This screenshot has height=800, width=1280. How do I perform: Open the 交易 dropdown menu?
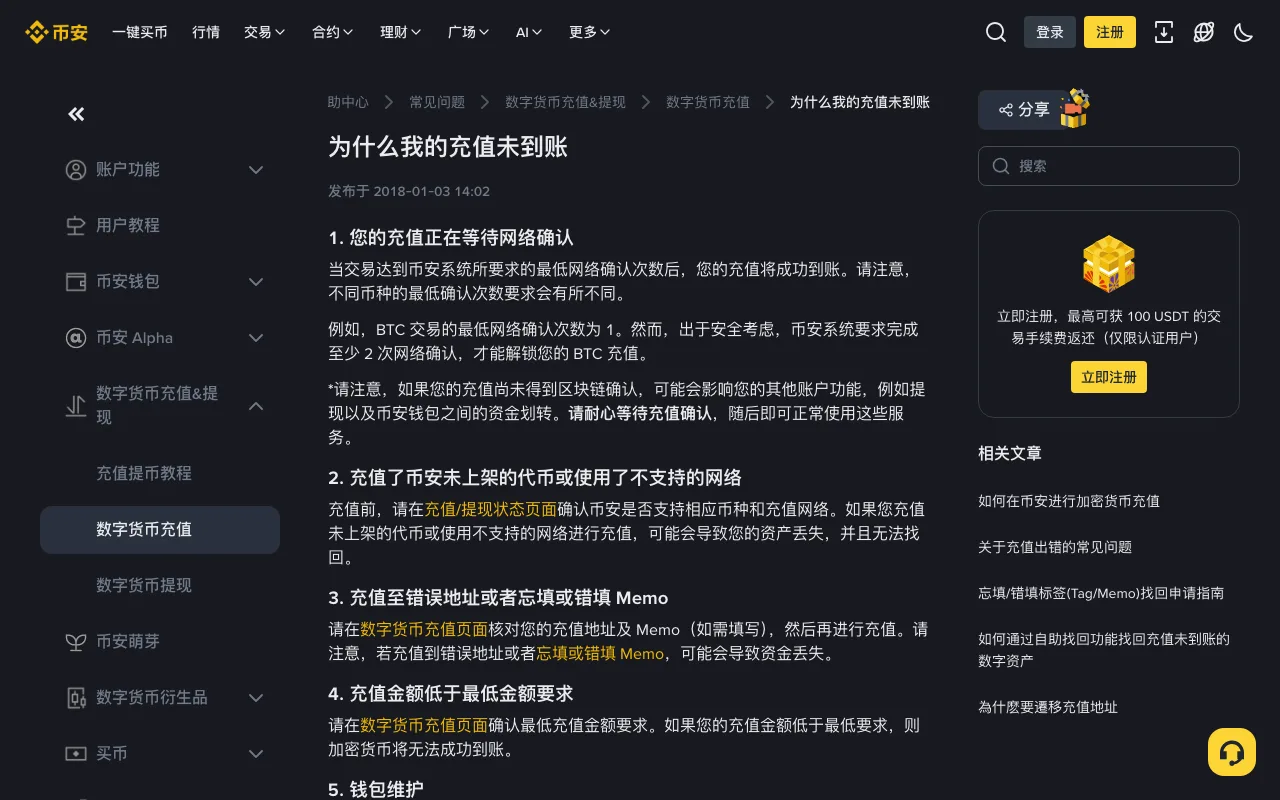coord(265,32)
